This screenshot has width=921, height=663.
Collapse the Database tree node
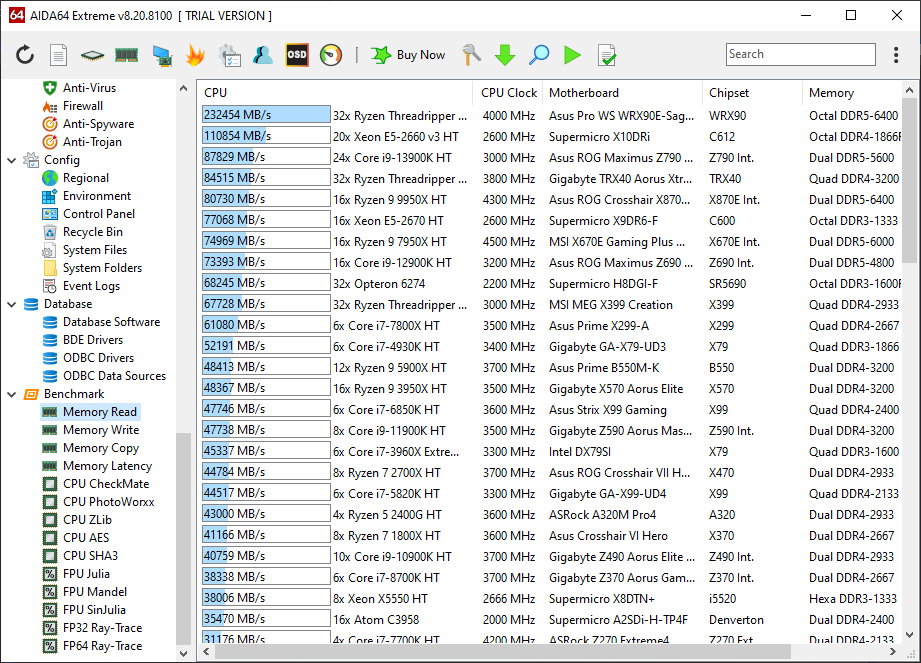coord(10,304)
